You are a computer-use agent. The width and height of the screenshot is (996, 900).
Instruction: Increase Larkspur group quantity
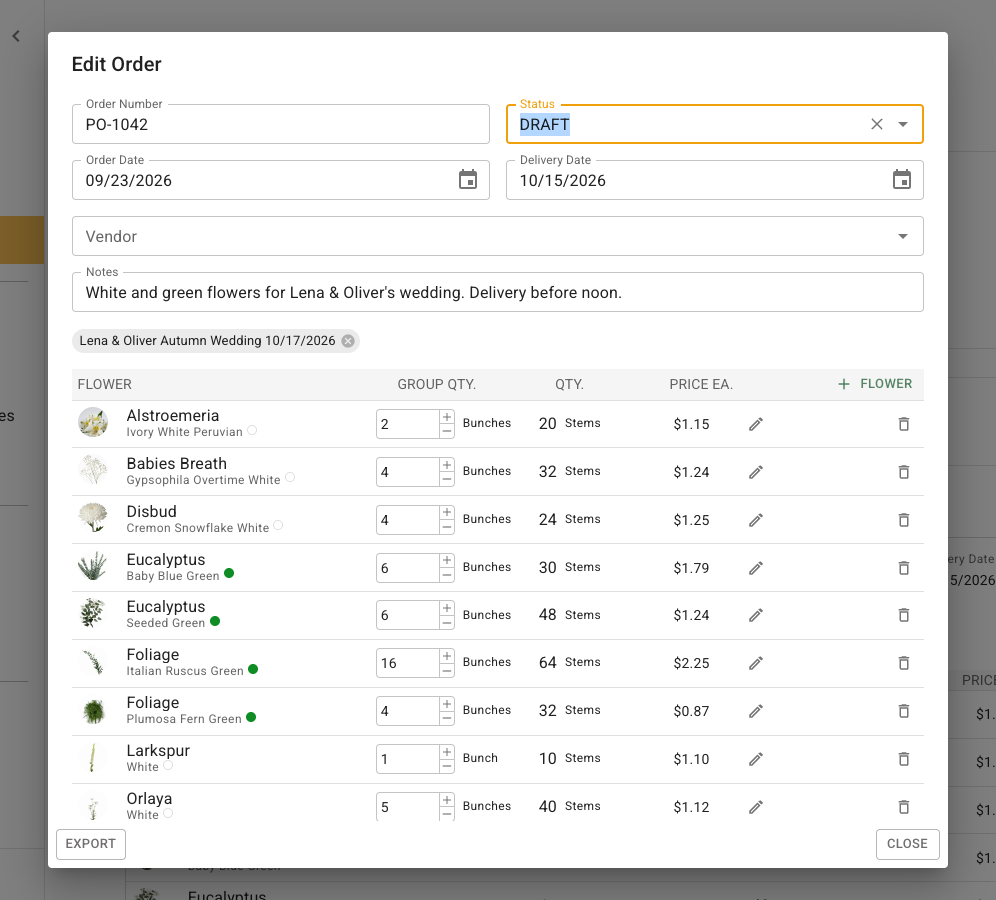[447, 752]
